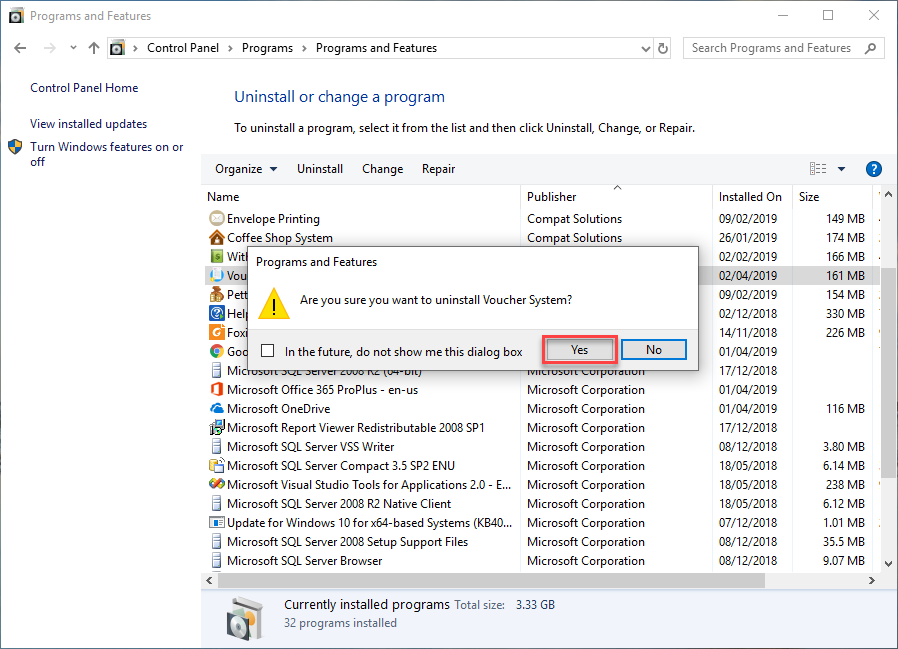Select the Microsoft OneDrive row name
Screen dimensions: 898x649
pos(278,408)
